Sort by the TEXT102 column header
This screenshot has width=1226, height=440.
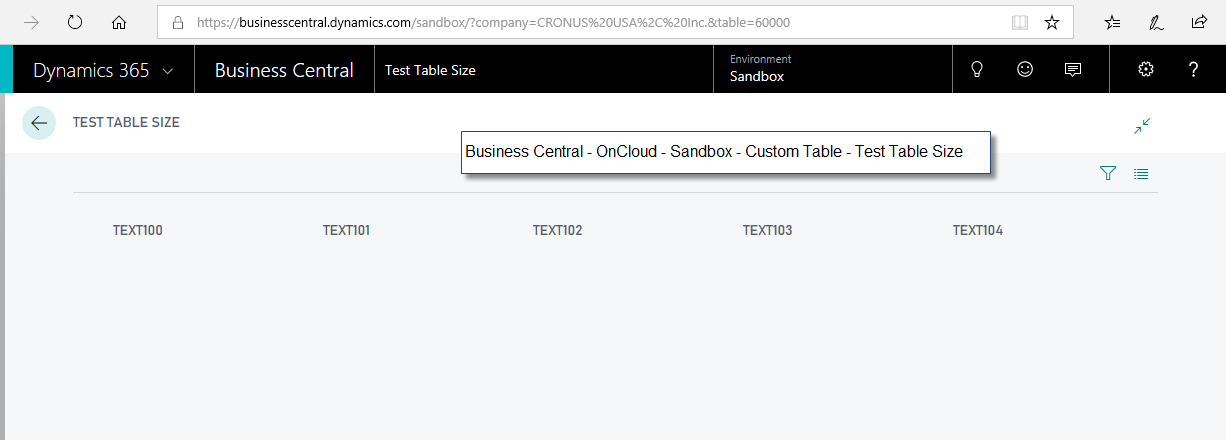(x=557, y=231)
